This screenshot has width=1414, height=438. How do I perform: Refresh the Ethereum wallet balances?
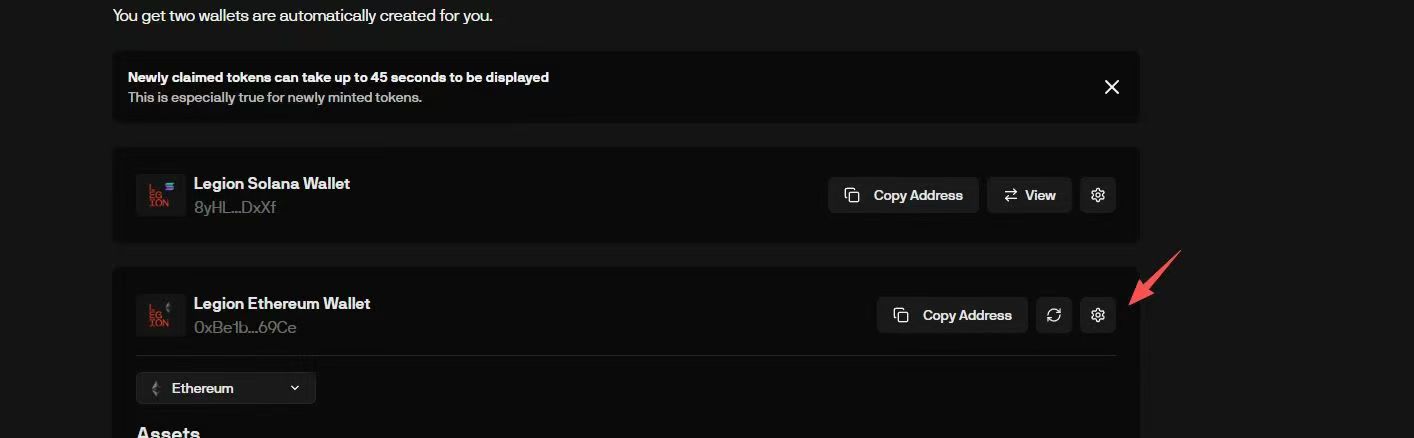pos(1054,315)
